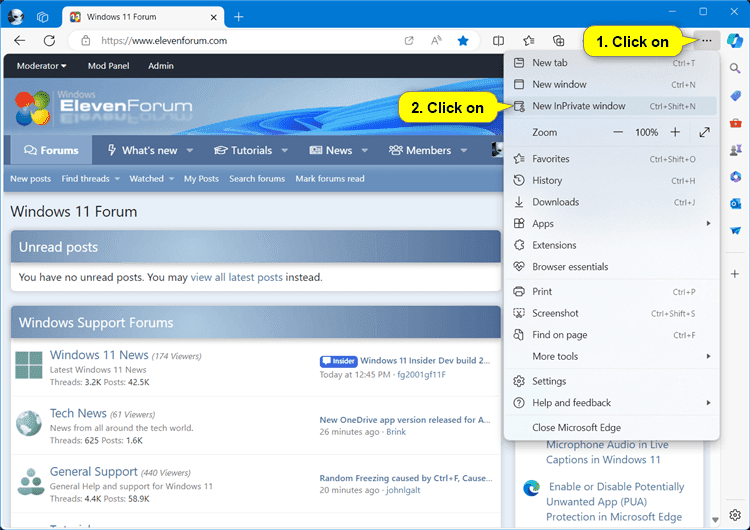Reload the page with Refresh icon
The image size is (750, 530).
[49, 41]
